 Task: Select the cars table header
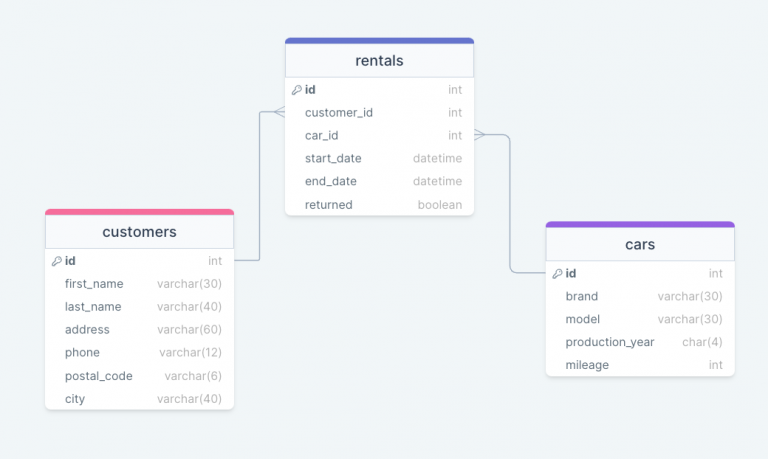pos(640,244)
